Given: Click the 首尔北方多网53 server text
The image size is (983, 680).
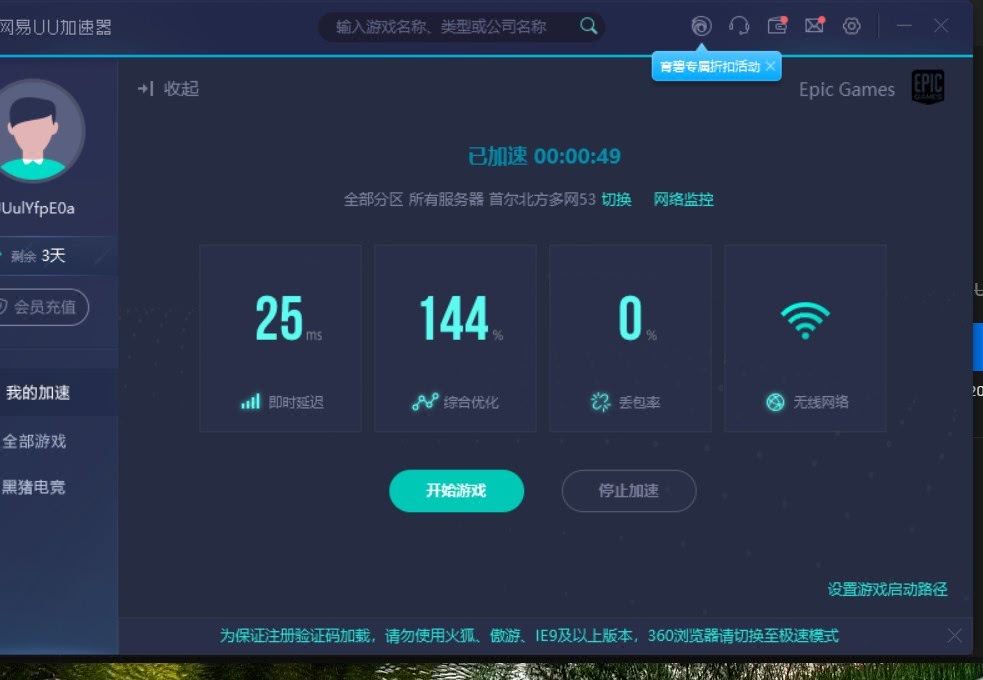Looking at the screenshot, I should pos(542,199).
